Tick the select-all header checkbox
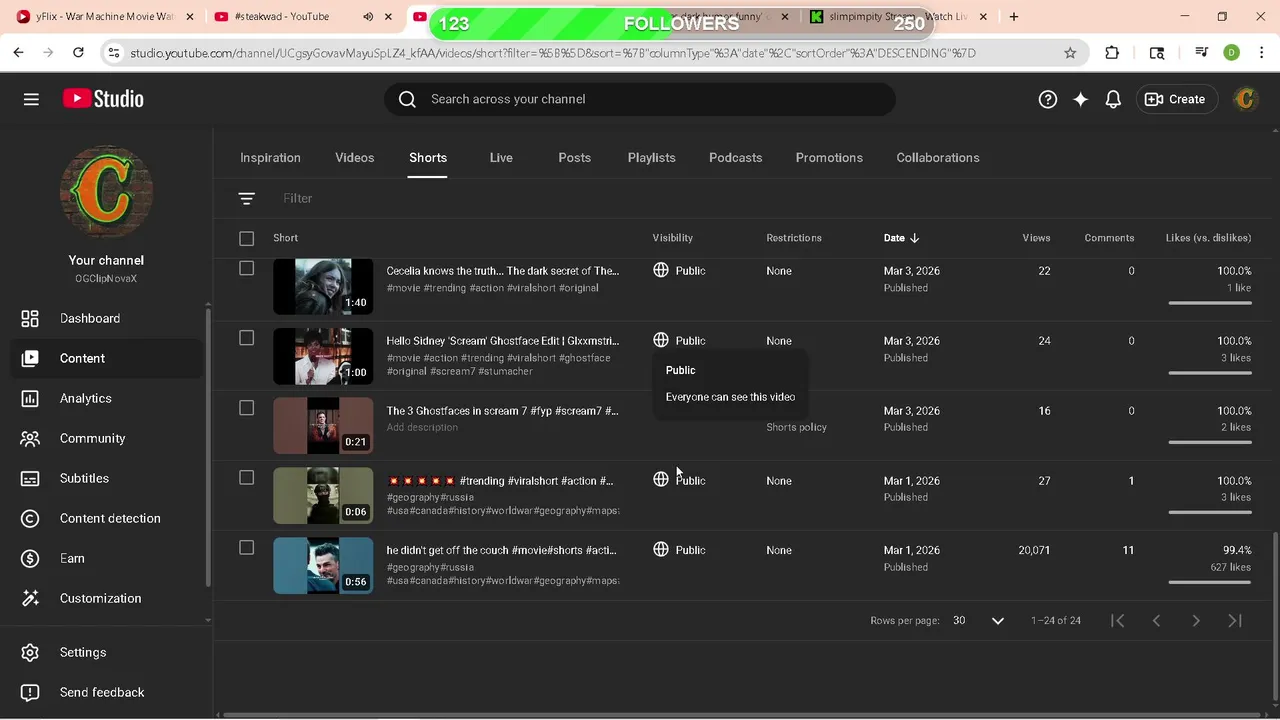 247,238
